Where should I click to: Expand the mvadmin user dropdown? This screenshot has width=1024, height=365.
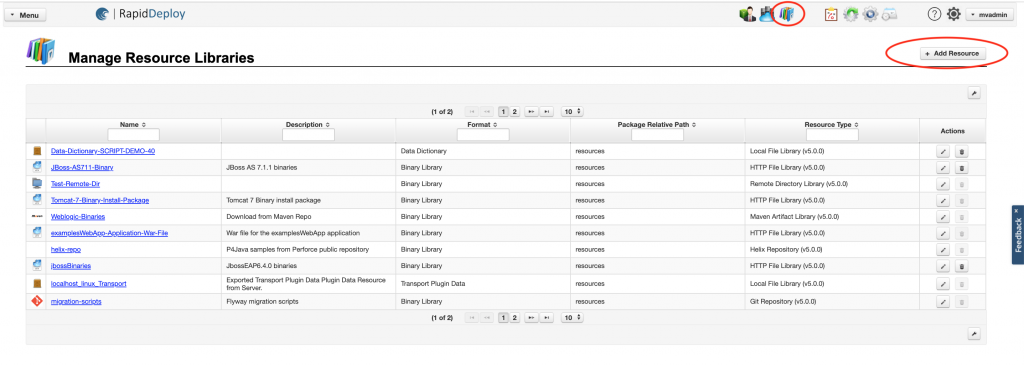point(991,14)
